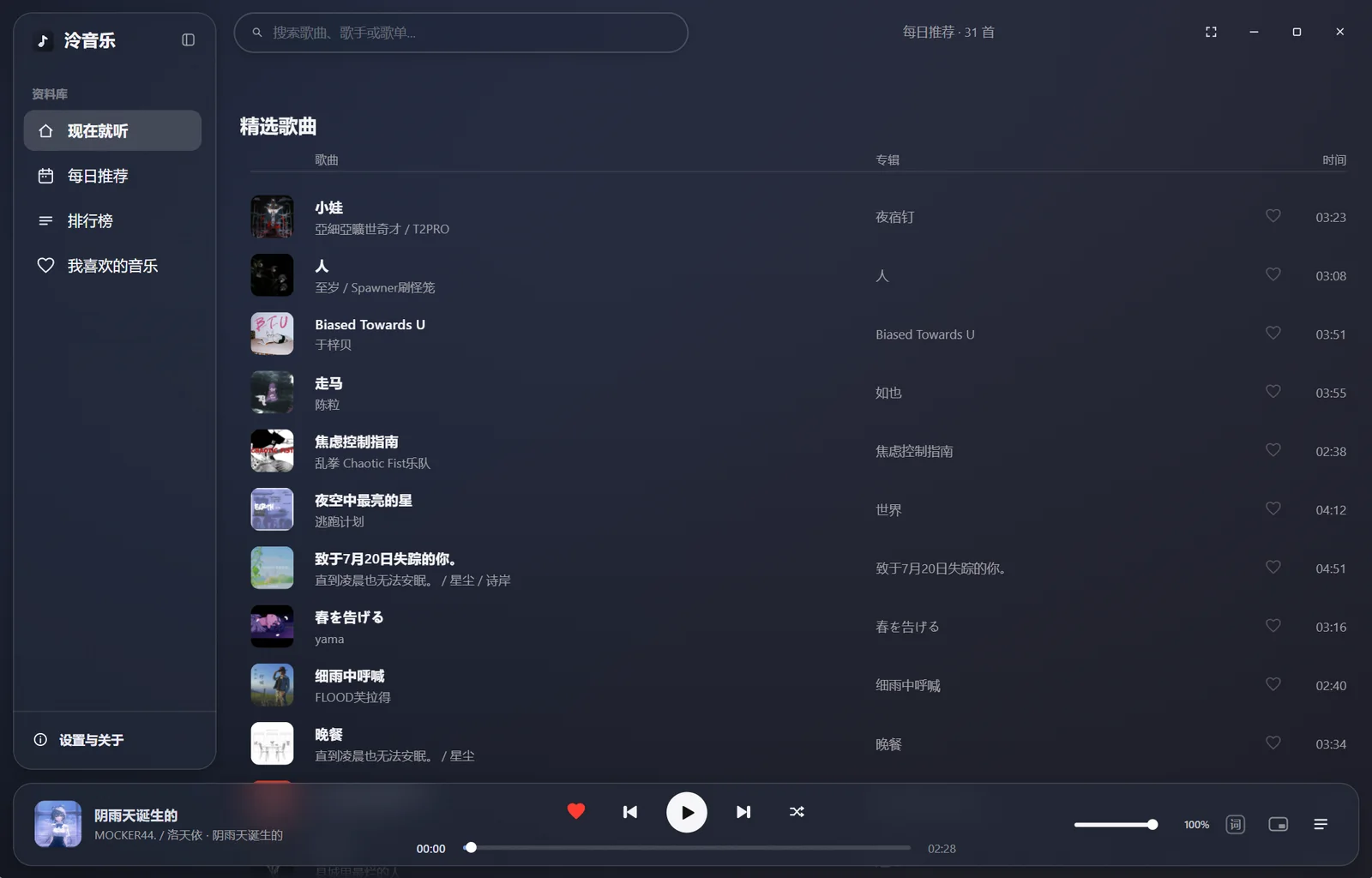Open 我喜欢的音乐 in the sidebar
The width and height of the screenshot is (1372, 878).
point(112,266)
